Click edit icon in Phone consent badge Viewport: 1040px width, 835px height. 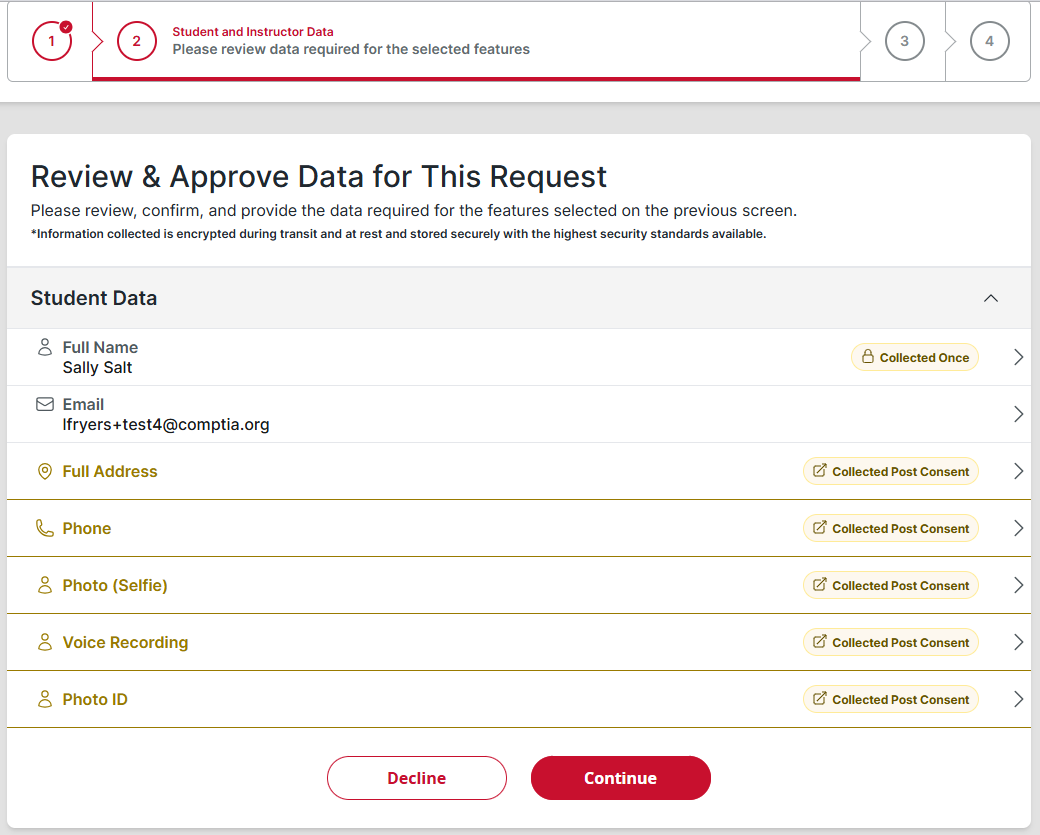click(820, 527)
